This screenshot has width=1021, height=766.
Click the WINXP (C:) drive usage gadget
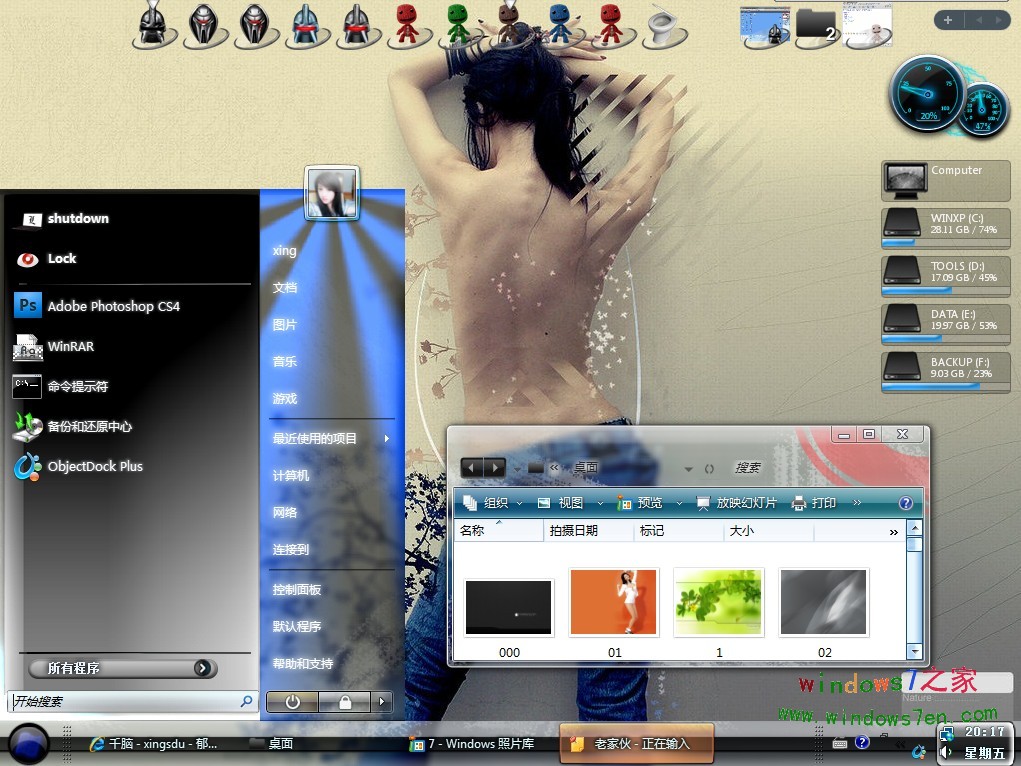click(x=946, y=226)
